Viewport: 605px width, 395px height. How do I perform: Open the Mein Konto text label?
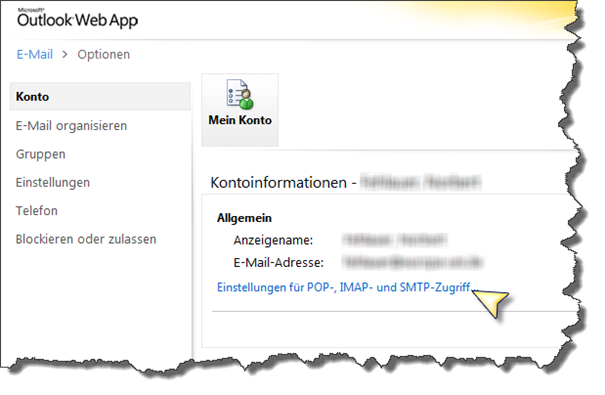coord(240,120)
